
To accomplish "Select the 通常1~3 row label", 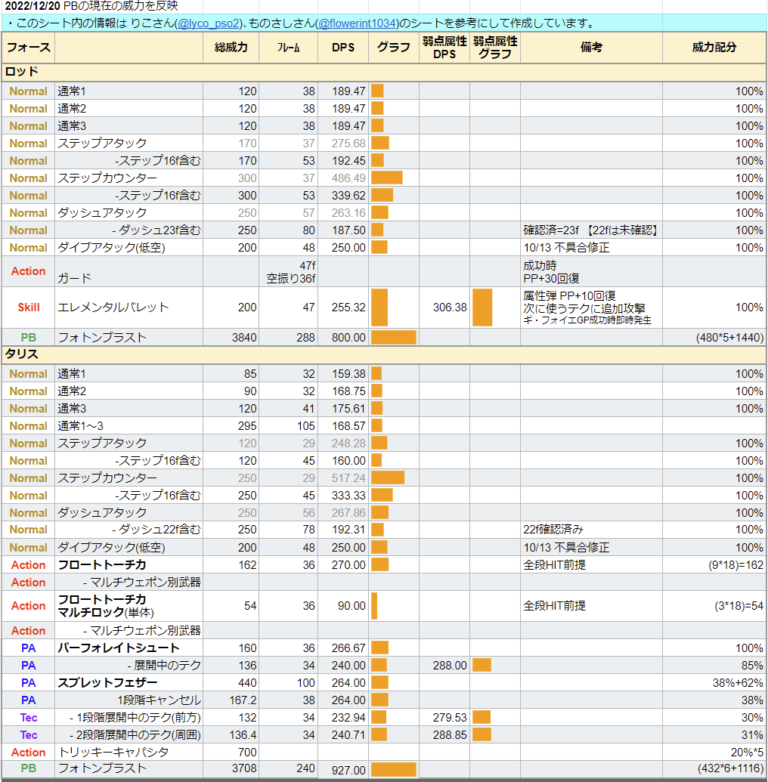I will (129, 426).
